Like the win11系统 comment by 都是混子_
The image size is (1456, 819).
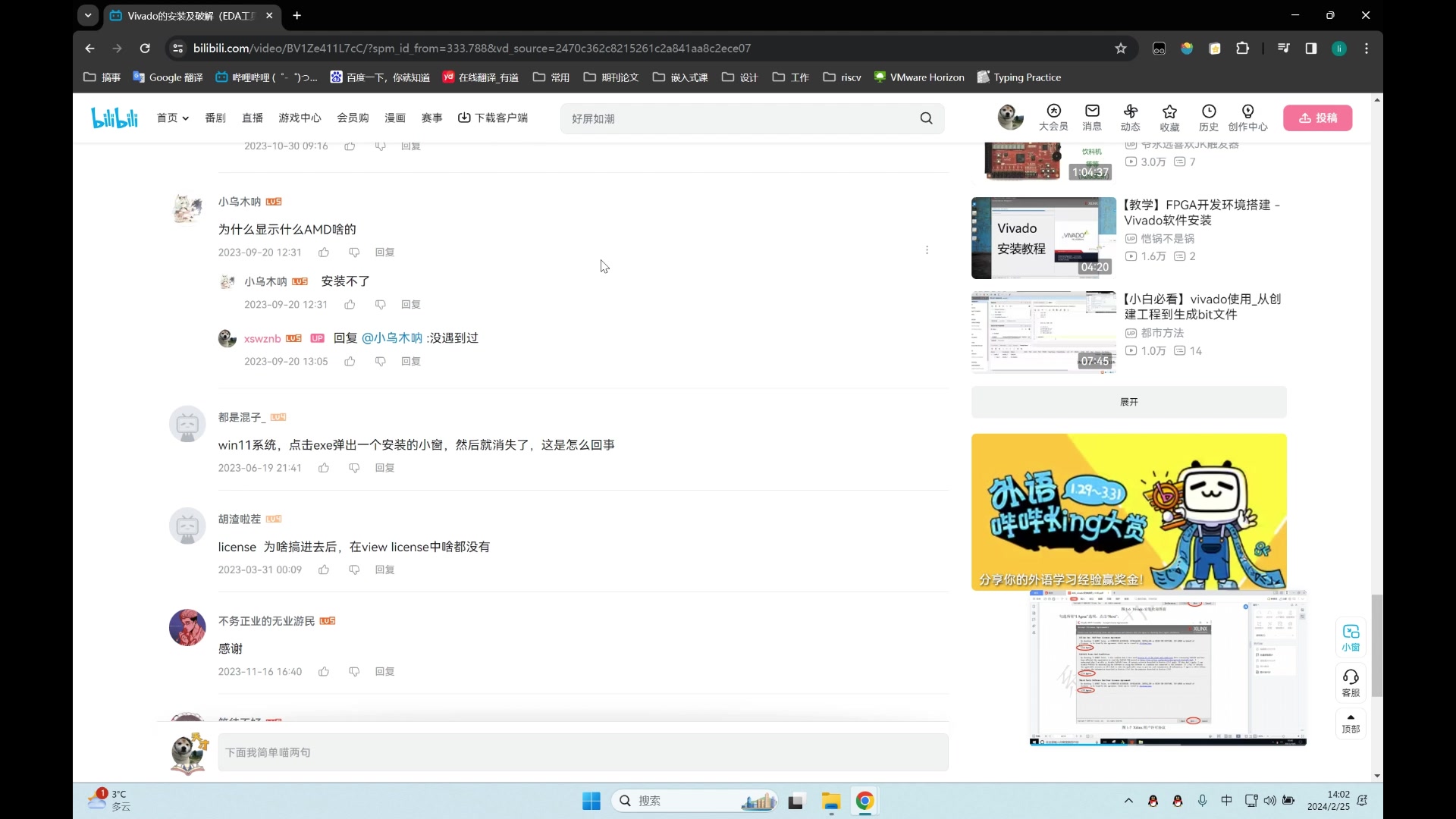coord(324,468)
